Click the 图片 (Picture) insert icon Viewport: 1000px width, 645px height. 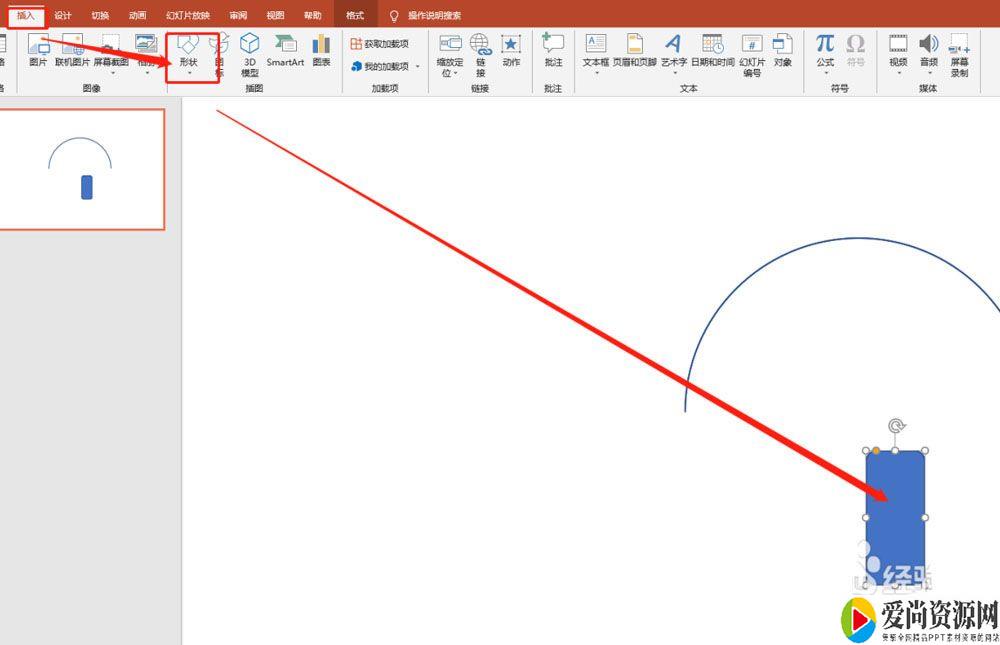[x=38, y=49]
